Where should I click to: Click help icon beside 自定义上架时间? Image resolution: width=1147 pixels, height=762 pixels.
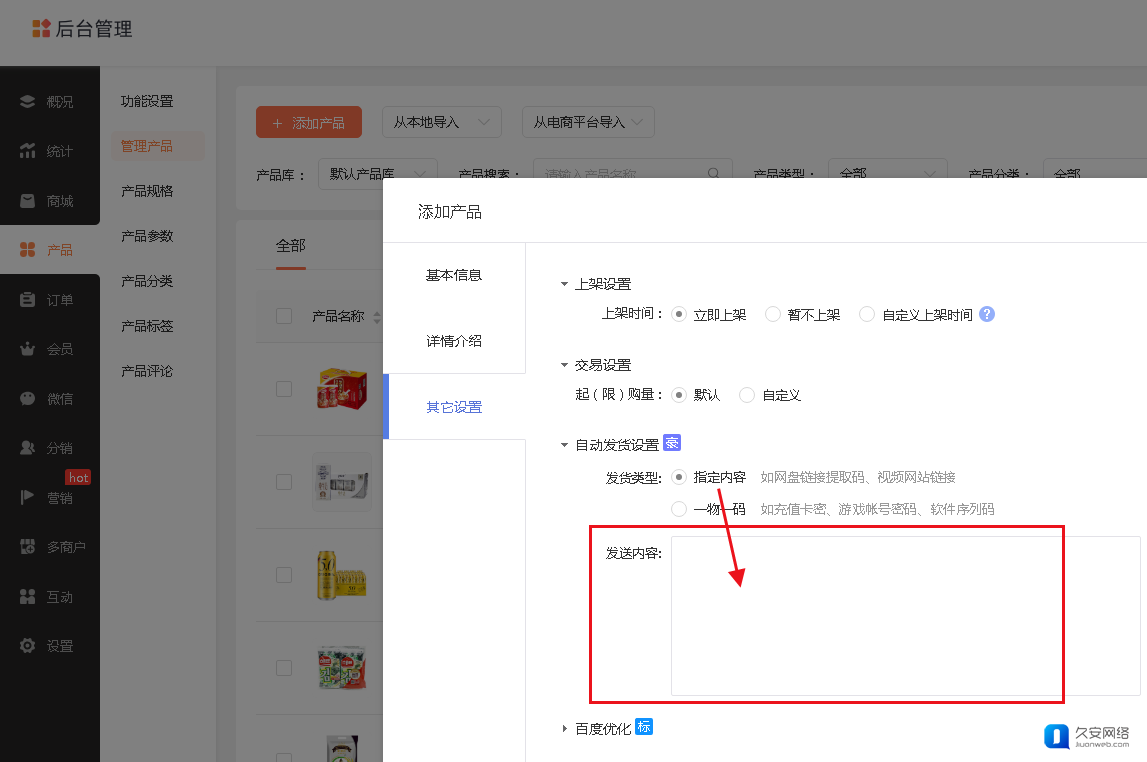pyautogui.click(x=987, y=314)
